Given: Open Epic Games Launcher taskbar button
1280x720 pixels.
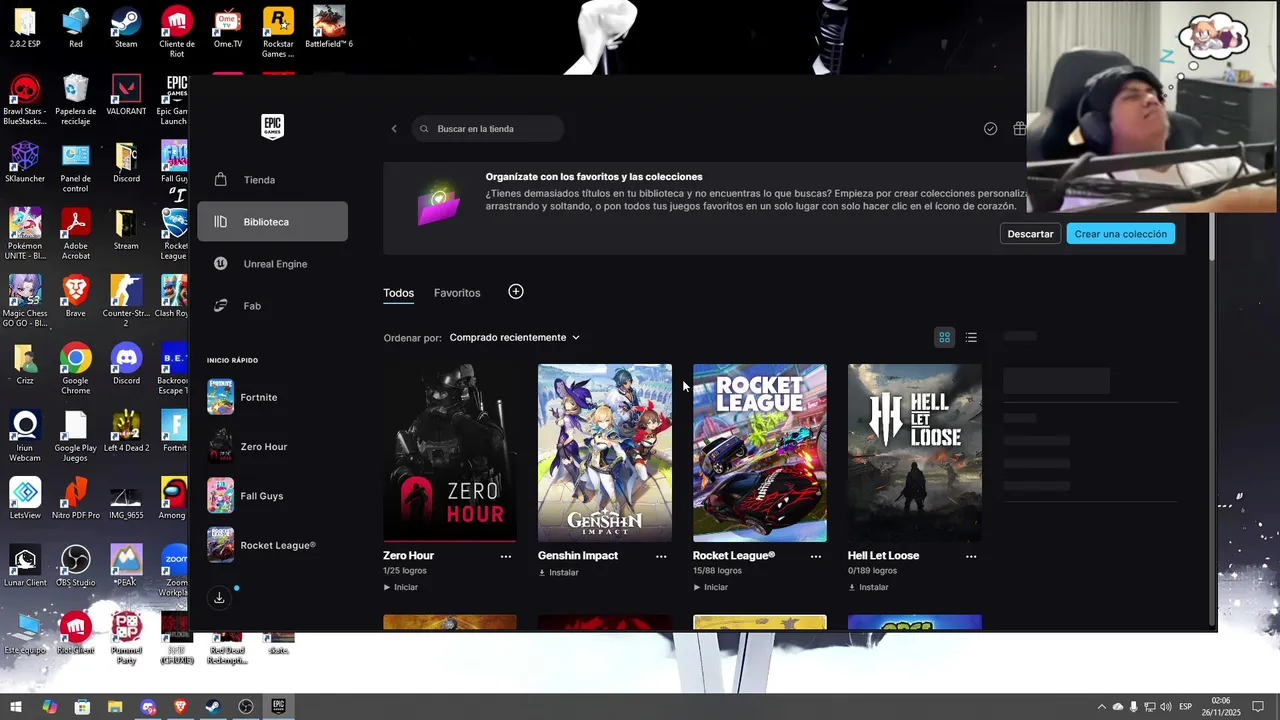Looking at the screenshot, I should pyautogui.click(x=278, y=707).
